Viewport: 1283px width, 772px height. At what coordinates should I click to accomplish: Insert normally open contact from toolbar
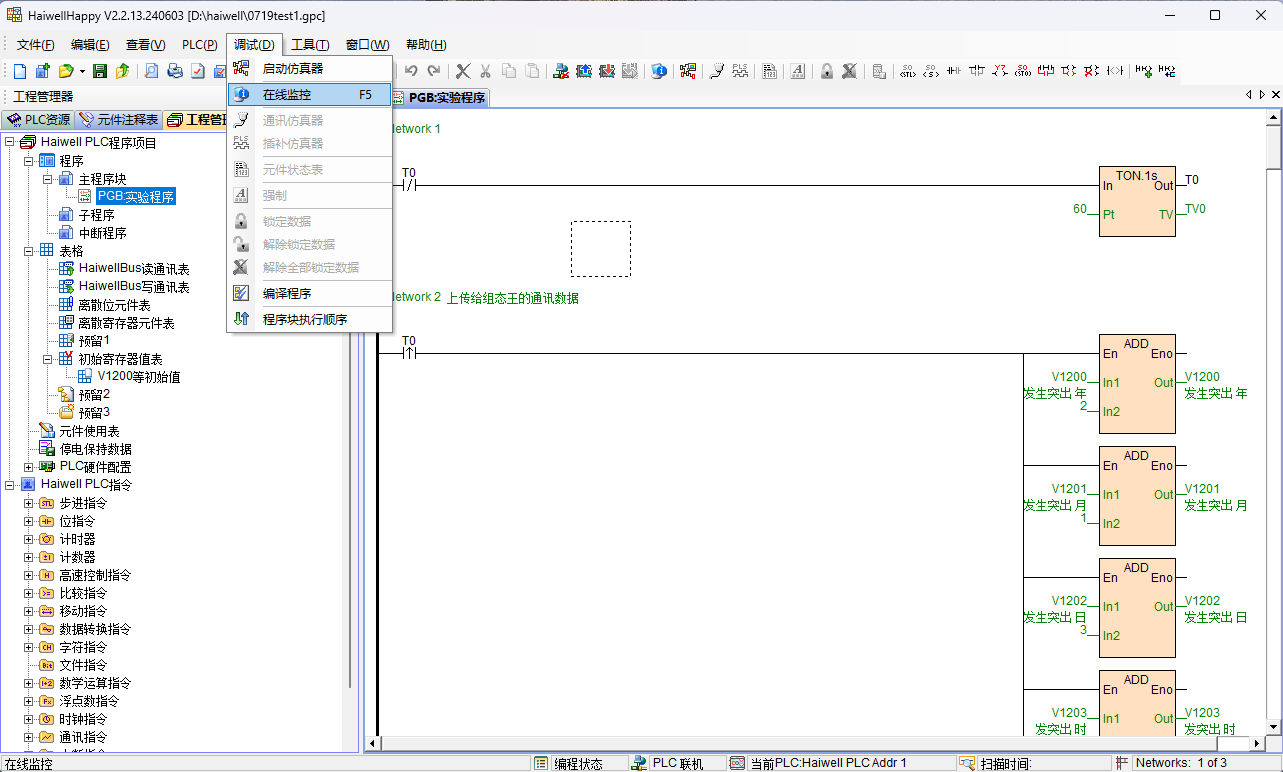[953, 71]
